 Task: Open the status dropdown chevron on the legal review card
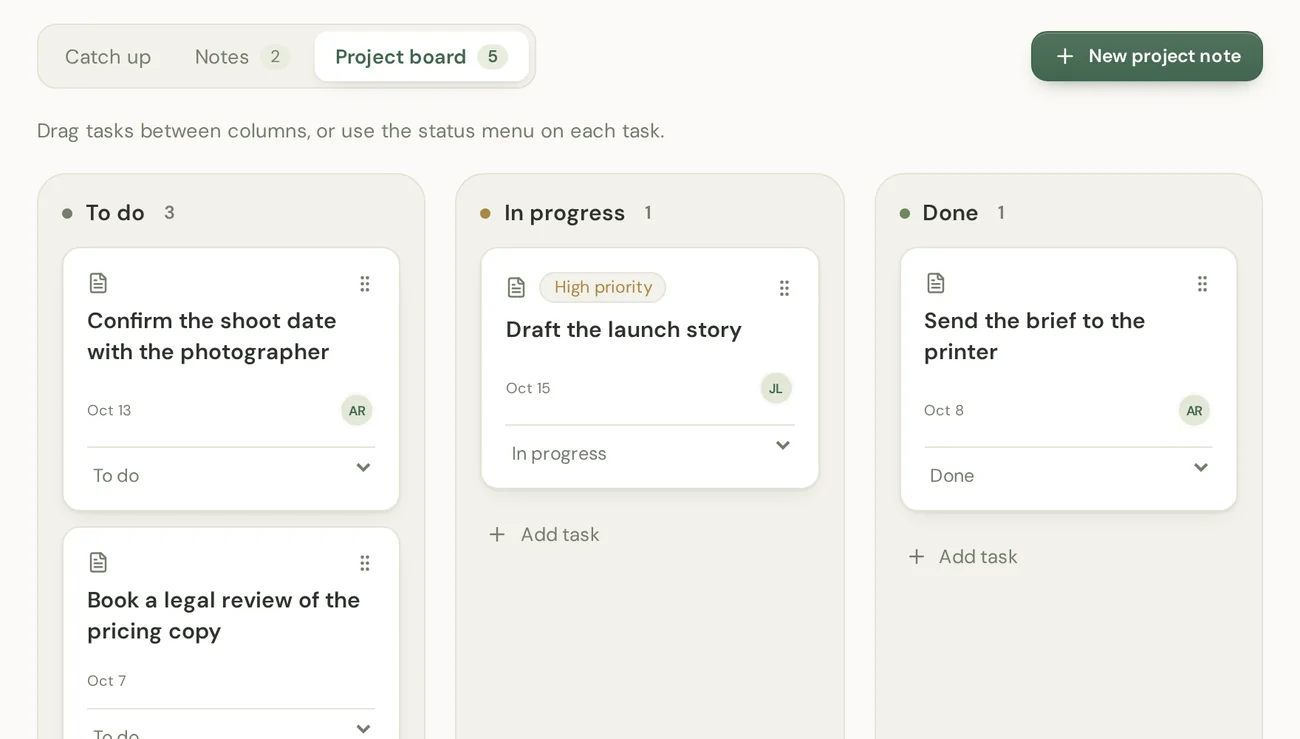coord(363,728)
